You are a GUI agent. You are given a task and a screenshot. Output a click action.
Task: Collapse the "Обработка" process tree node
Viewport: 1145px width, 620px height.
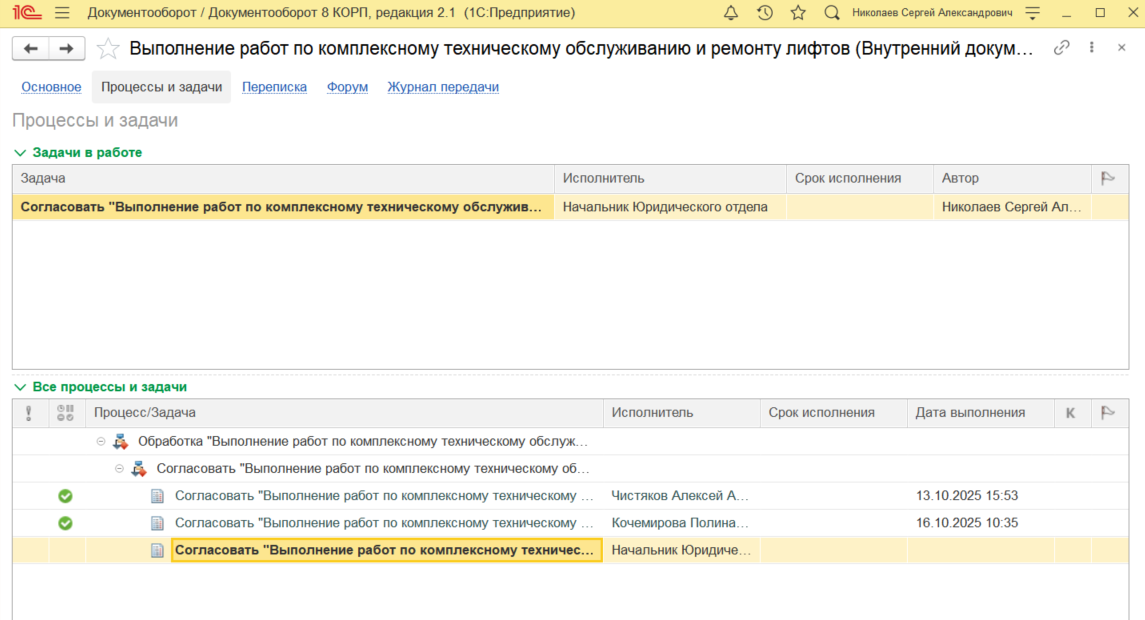coord(100,441)
